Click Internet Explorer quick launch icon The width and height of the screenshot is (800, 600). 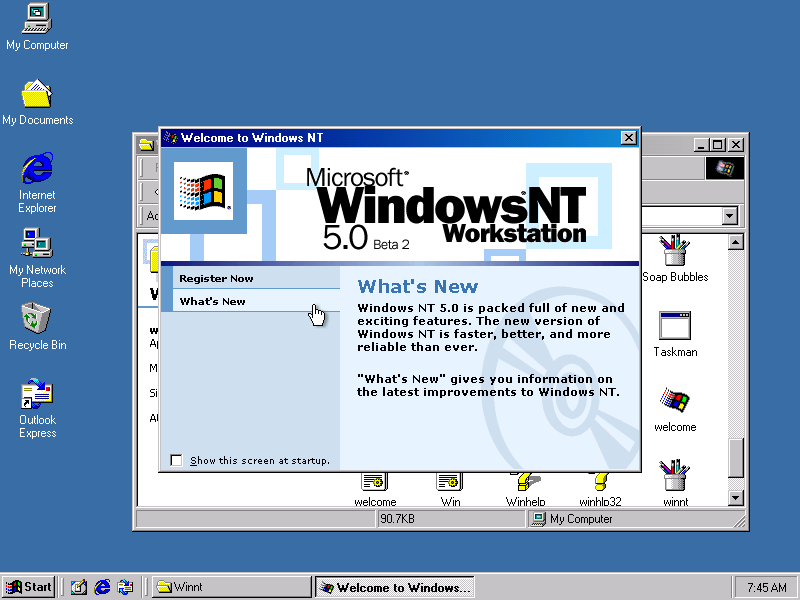[x=102, y=587]
